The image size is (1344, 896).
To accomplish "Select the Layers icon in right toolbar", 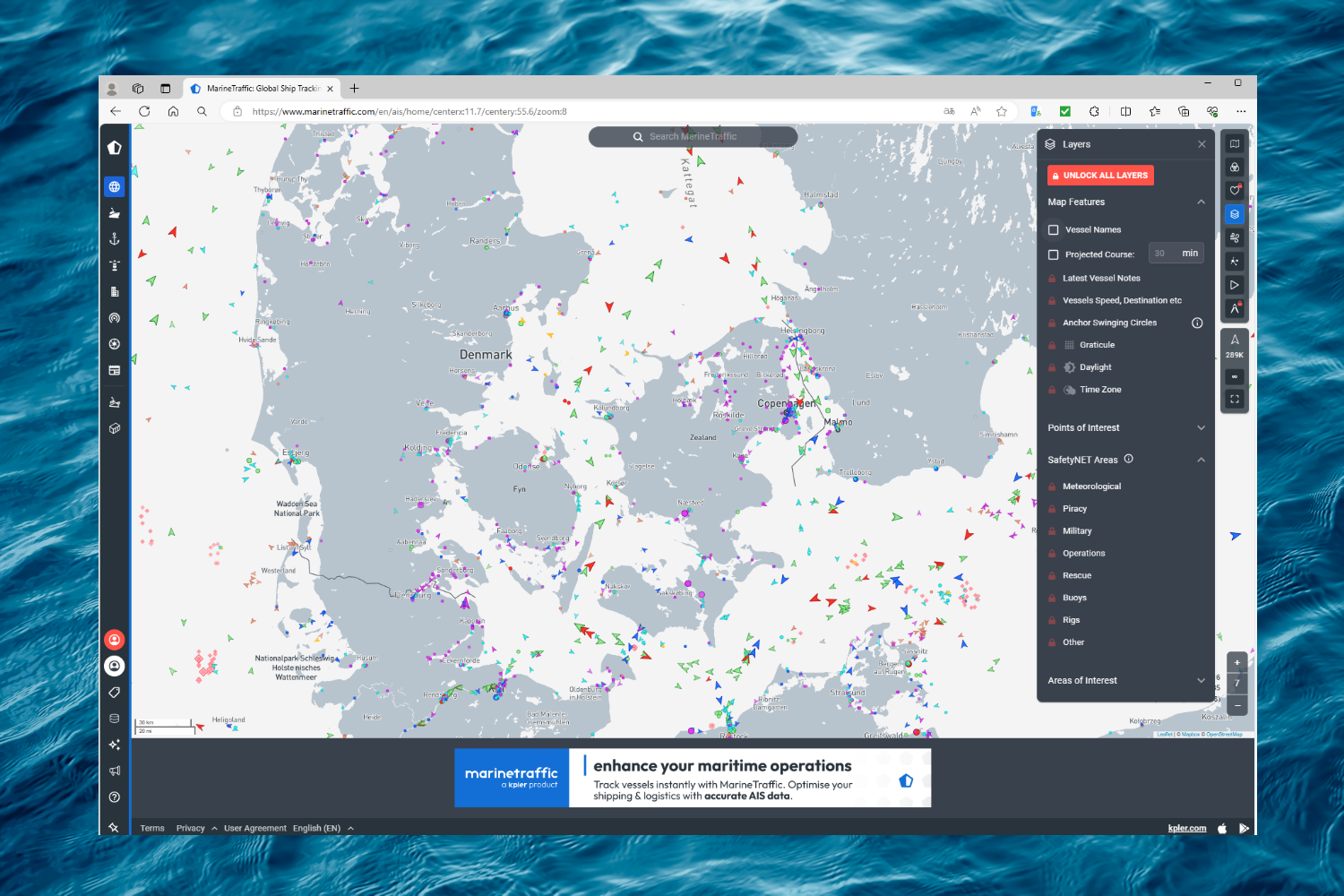I will coord(1235,213).
